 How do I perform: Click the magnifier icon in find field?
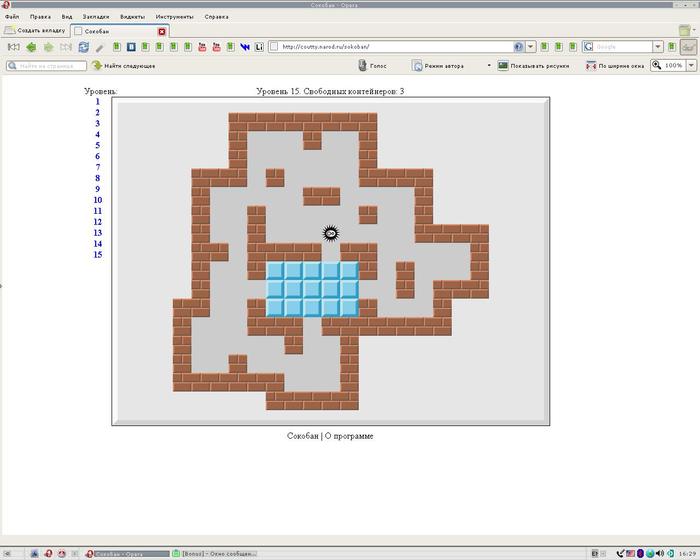pos(12,66)
